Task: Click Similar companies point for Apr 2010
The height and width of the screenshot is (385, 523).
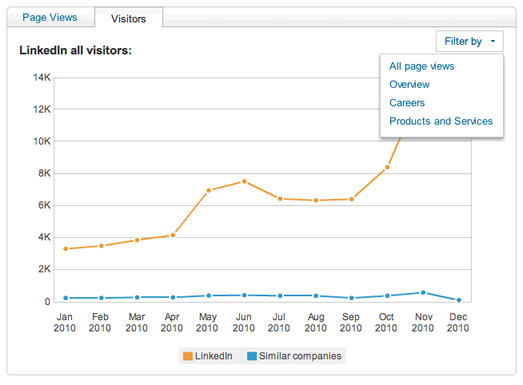Action: [173, 297]
